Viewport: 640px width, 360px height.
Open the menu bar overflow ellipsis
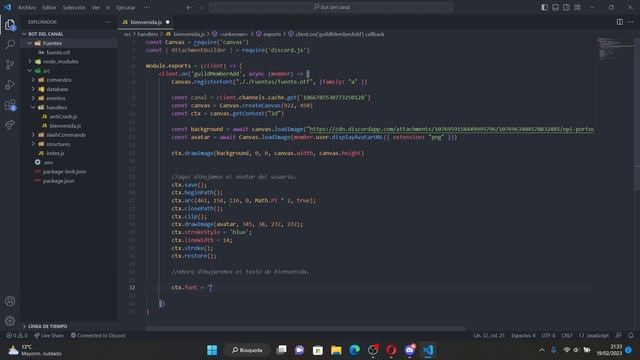tap(147, 7)
